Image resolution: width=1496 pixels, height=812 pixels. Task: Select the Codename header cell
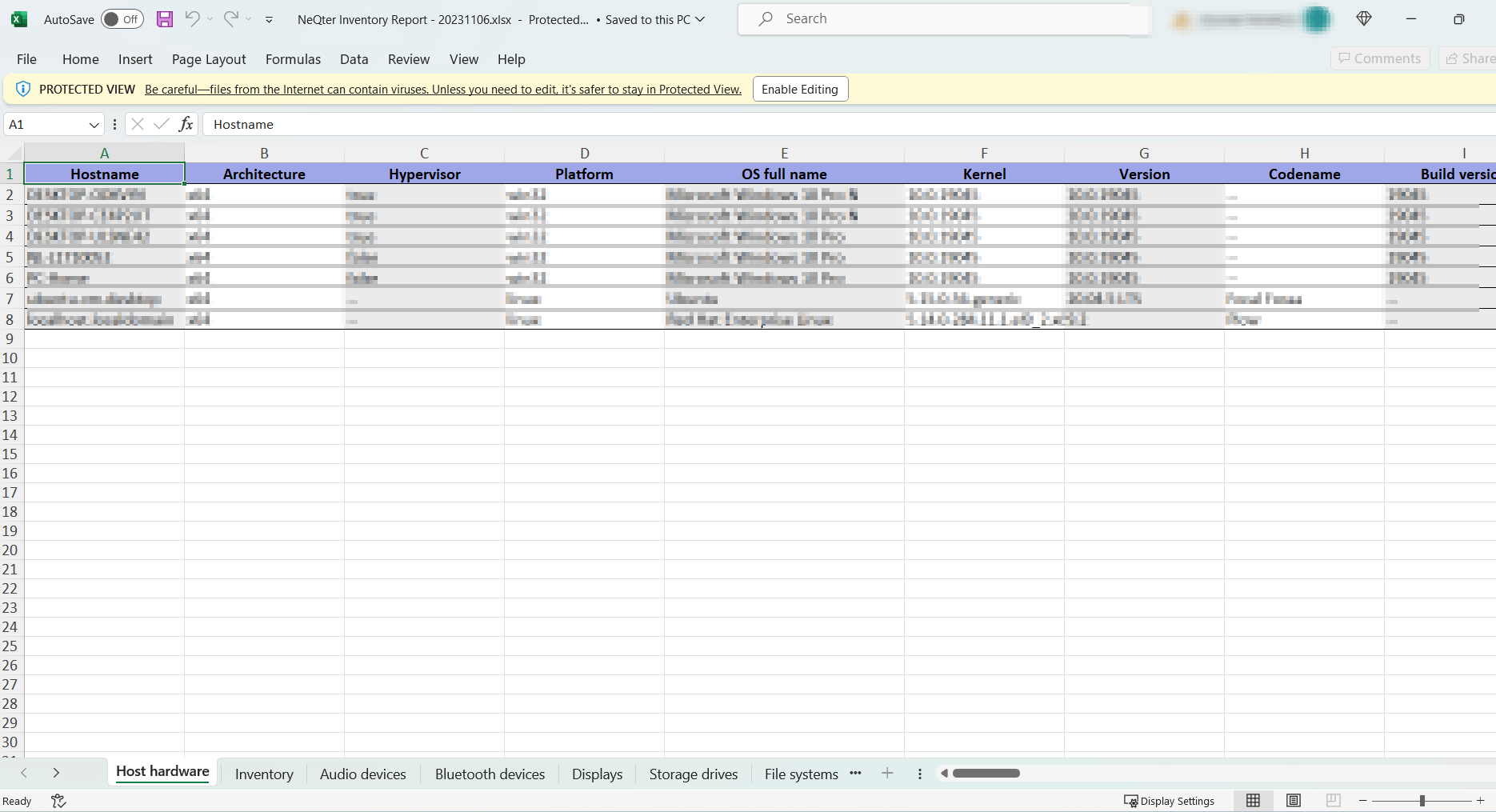[1304, 174]
